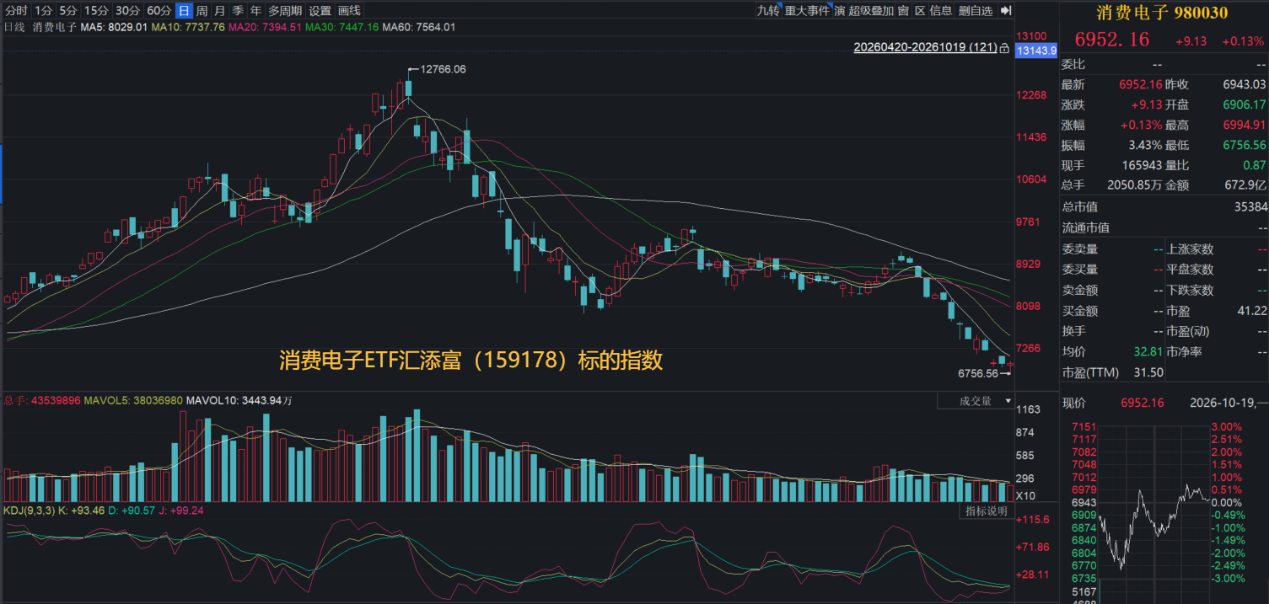Expand the 成交量 indicator dropdown
Viewport: 1269px width, 604px height.
coord(975,401)
